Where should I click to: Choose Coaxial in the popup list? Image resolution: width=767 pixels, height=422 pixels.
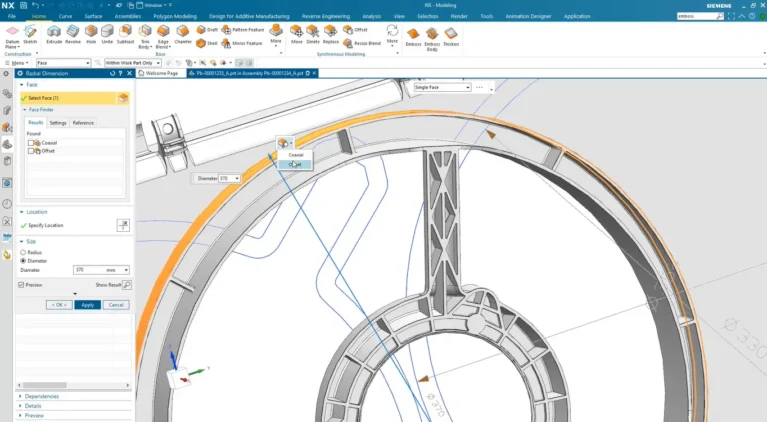pos(295,155)
